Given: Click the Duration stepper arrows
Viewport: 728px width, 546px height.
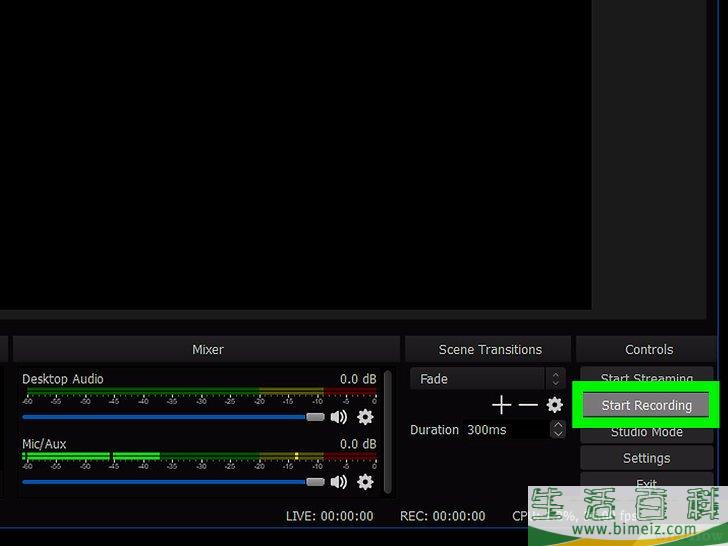Looking at the screenshot, I should pyautogui.click(x=557, y=430).
